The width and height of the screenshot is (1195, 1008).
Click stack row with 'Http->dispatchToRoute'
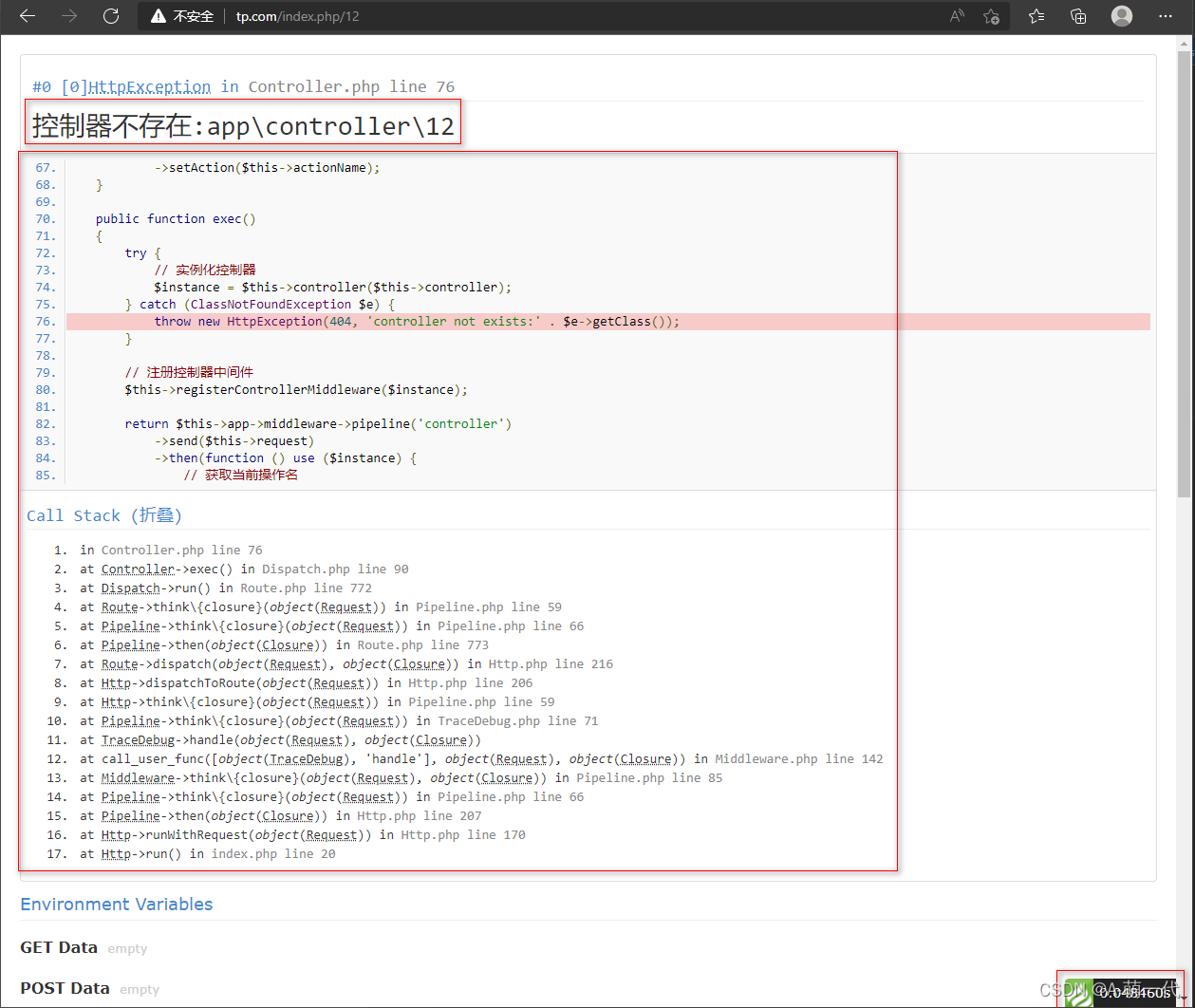coord(307,683)
